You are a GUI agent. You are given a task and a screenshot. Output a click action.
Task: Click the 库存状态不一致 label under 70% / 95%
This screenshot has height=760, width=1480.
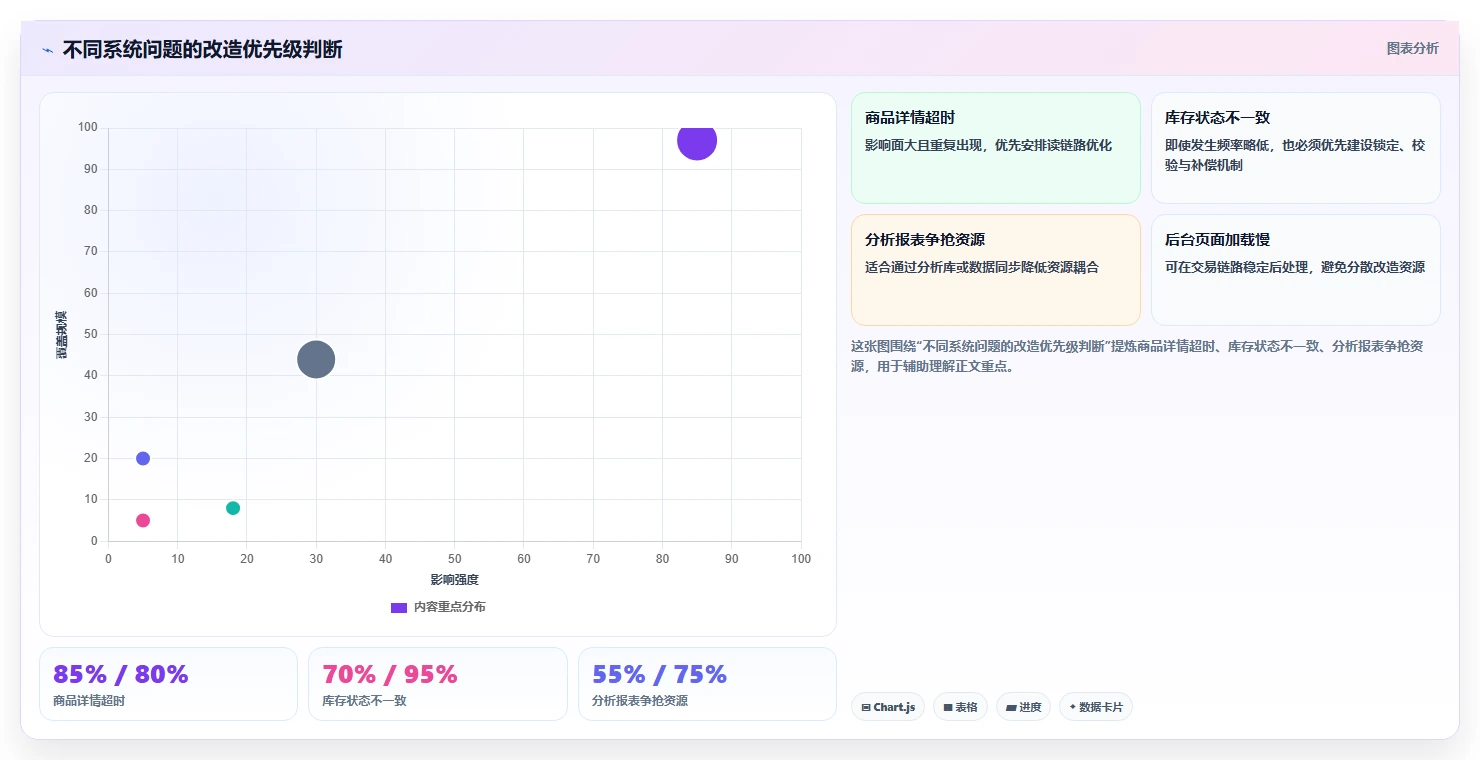pos(364,701)
